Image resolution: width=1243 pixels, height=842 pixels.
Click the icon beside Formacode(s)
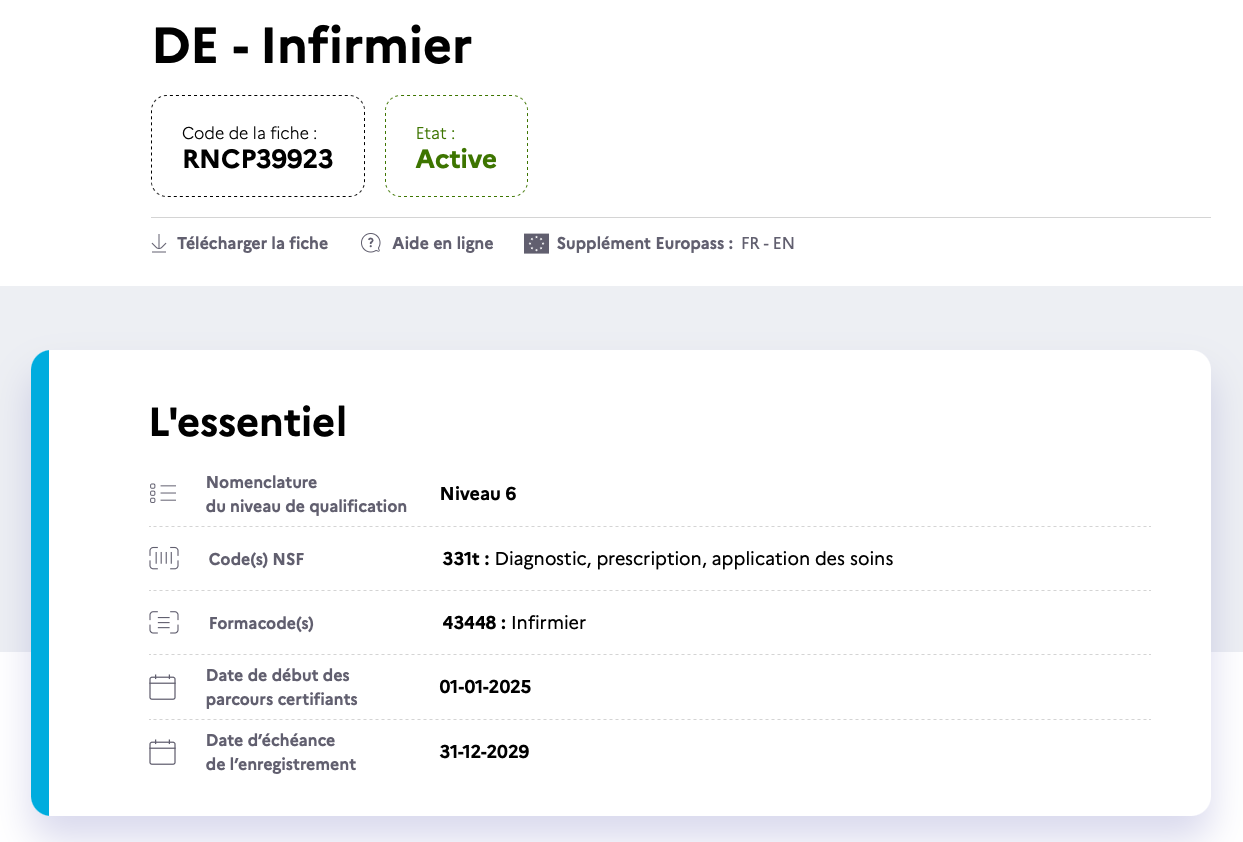point(163,623)
